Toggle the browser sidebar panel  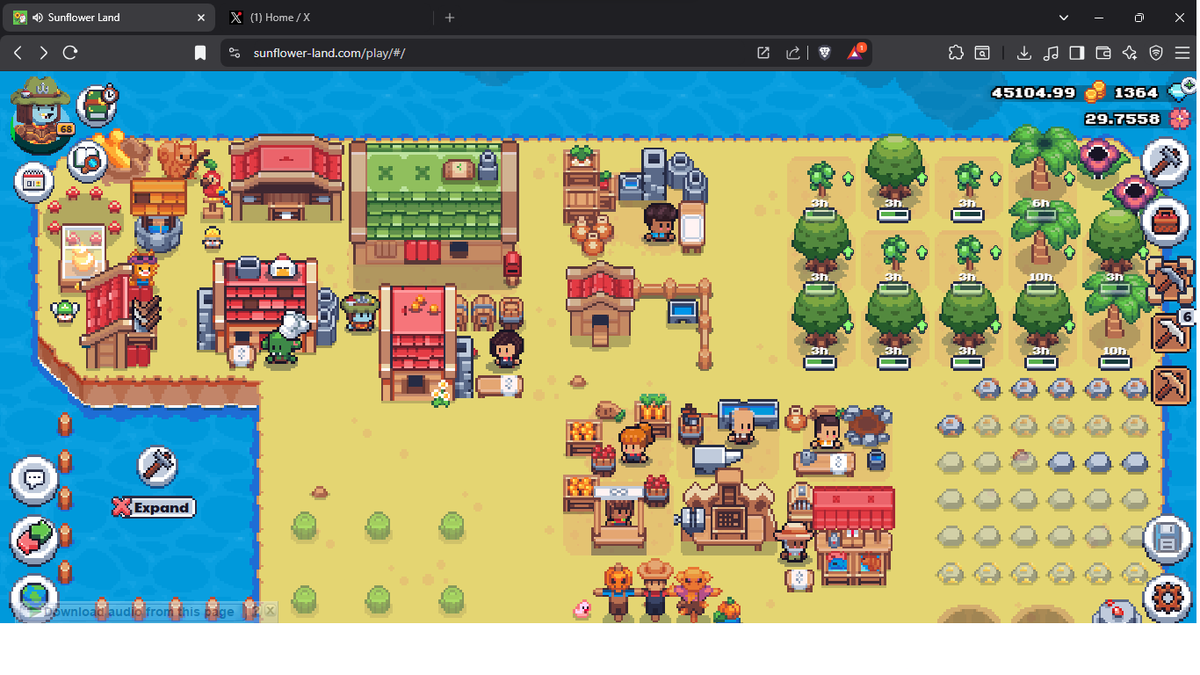click(1077, 52)
